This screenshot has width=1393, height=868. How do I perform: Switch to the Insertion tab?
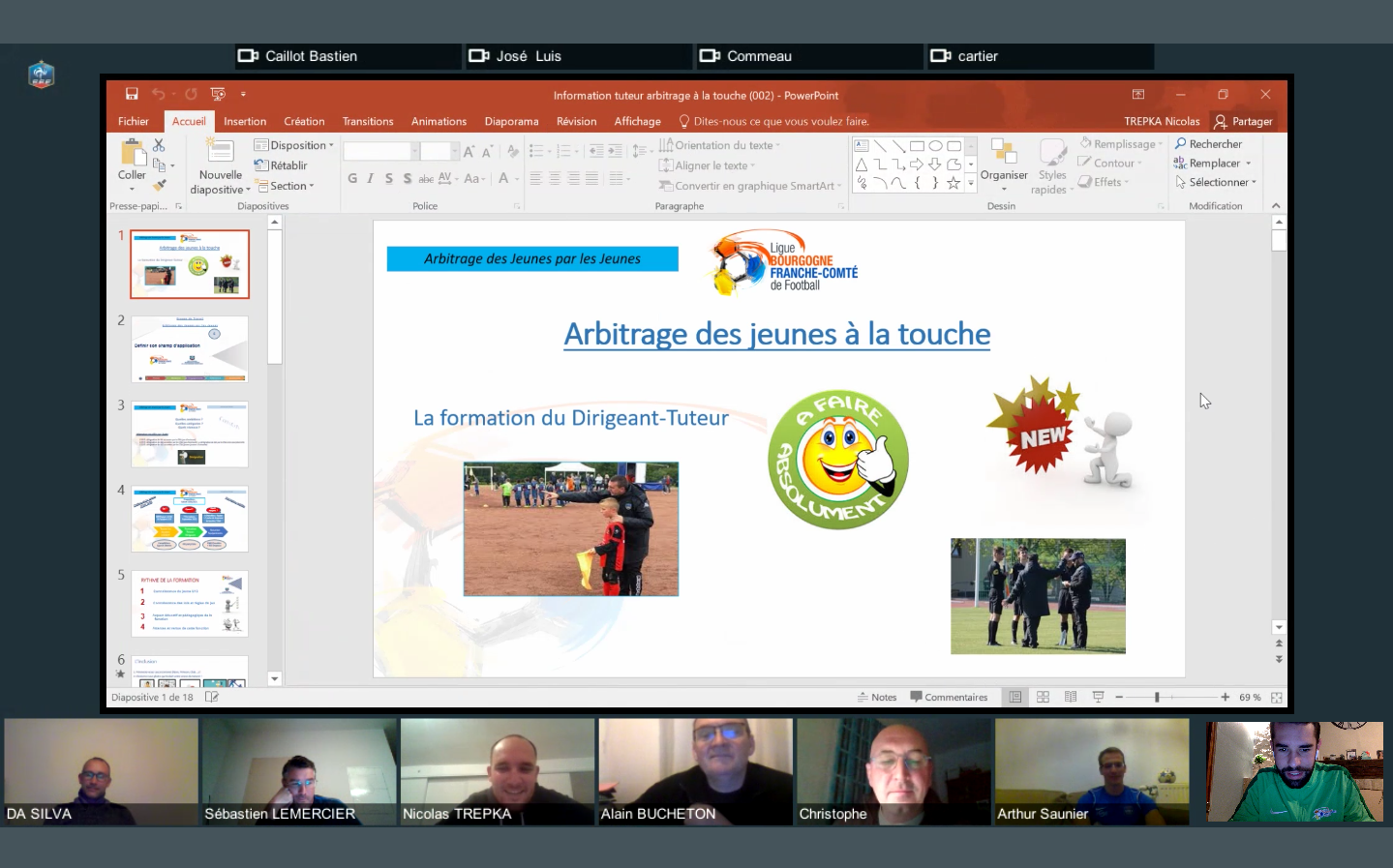(x=245, y=121)
